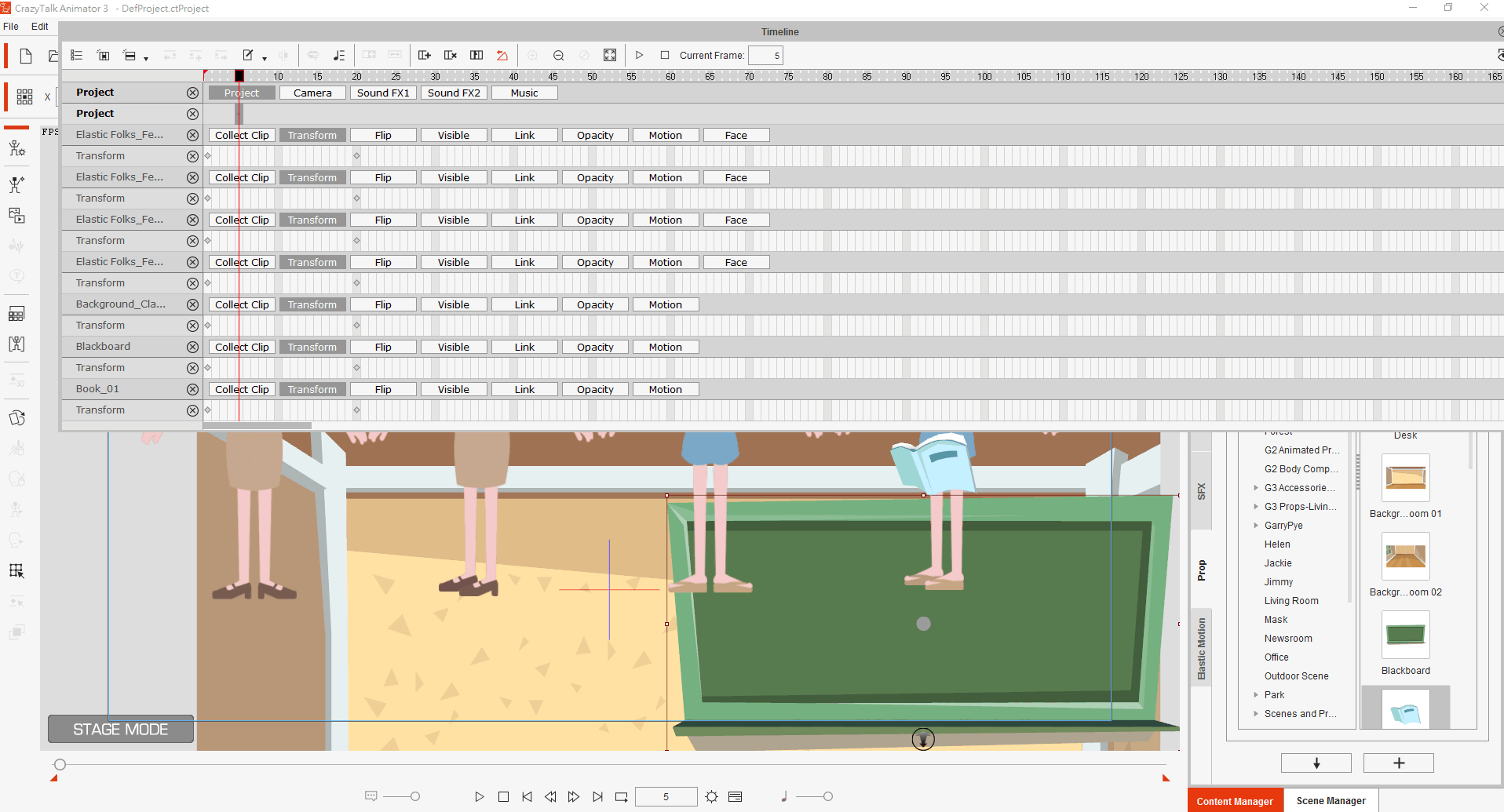The image size is (1504, 812).
Task: Click the 3D motion cube sidebar icon
Action: click(16, 417)
